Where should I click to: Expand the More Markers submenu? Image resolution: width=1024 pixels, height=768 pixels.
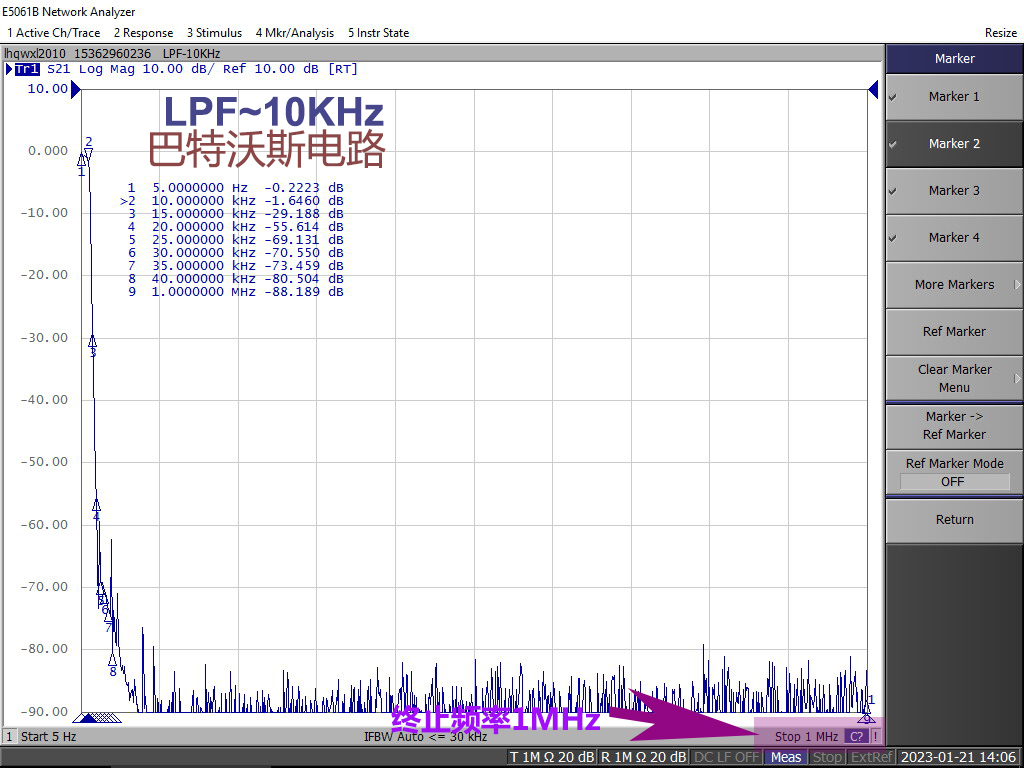click(x=954, y=285)
